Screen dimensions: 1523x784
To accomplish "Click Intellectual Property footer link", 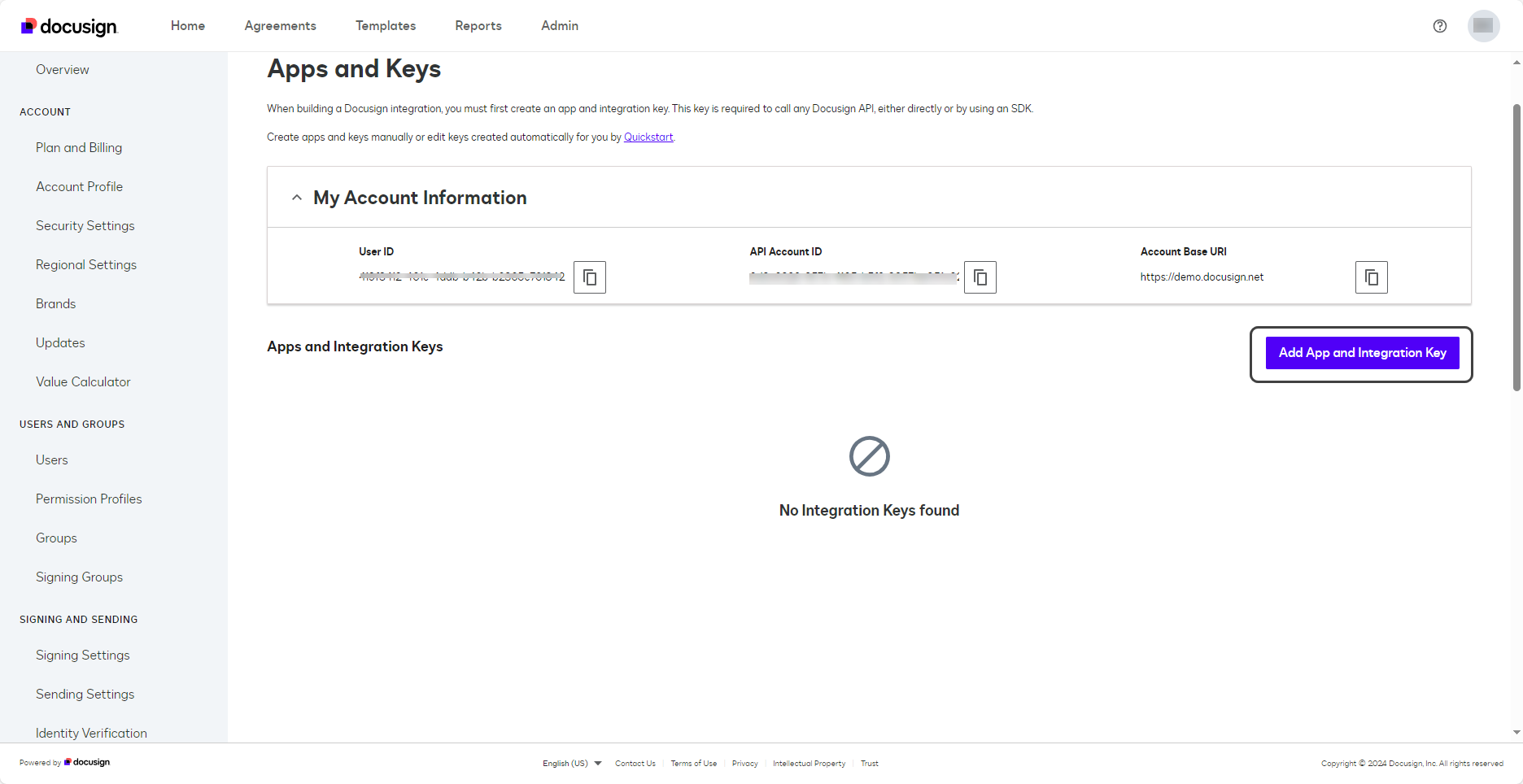I will (x=810, y=764).
